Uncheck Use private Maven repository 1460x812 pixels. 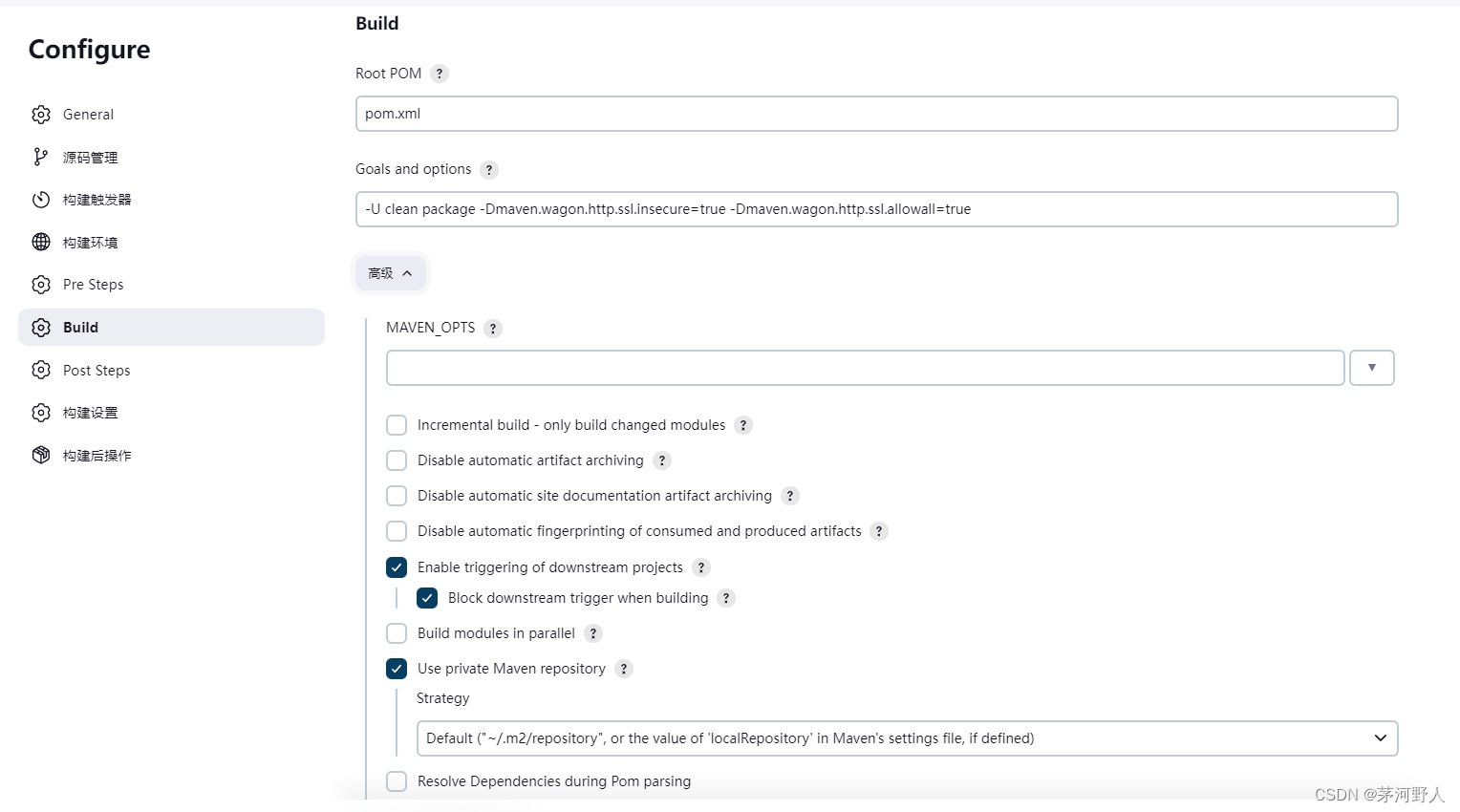click(x=397, y=669)
